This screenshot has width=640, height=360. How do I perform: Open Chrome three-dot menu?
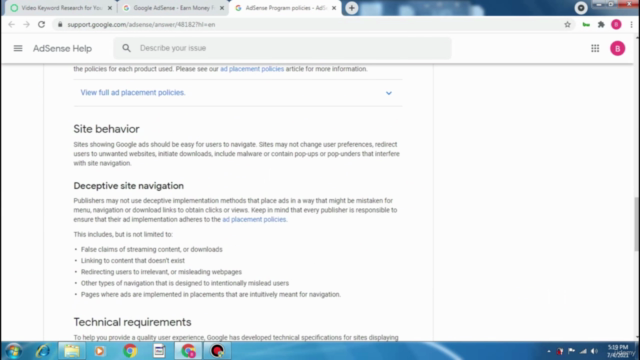coord(631,24)
